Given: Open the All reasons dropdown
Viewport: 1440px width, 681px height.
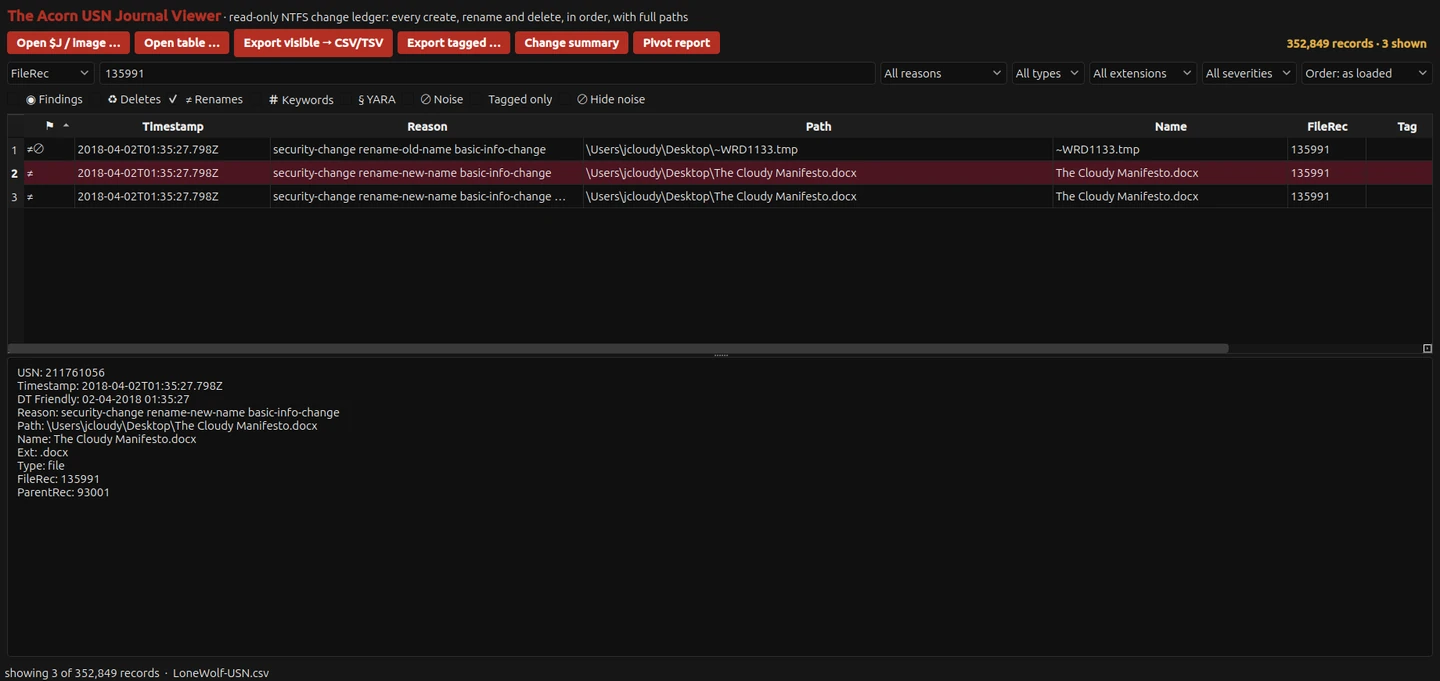Looking at the screenshot, I should [943, 73].
